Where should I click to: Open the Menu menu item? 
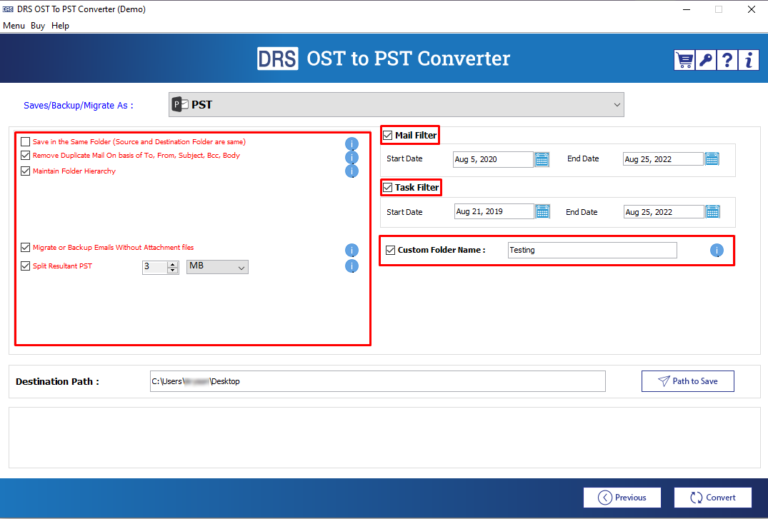pyautogui.click(x=14, y=26)
